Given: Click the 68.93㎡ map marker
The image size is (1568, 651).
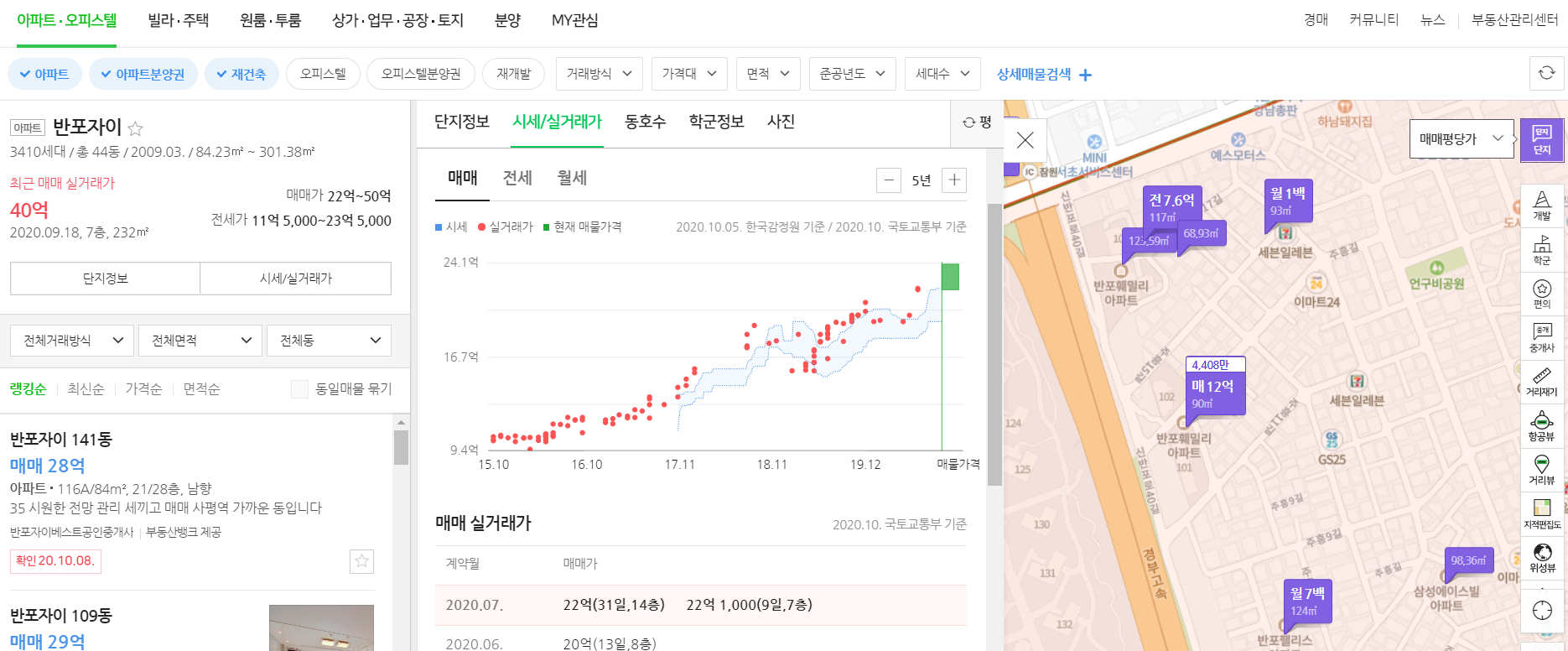Looking at the screenshot, I should [x=1201, y=233].
